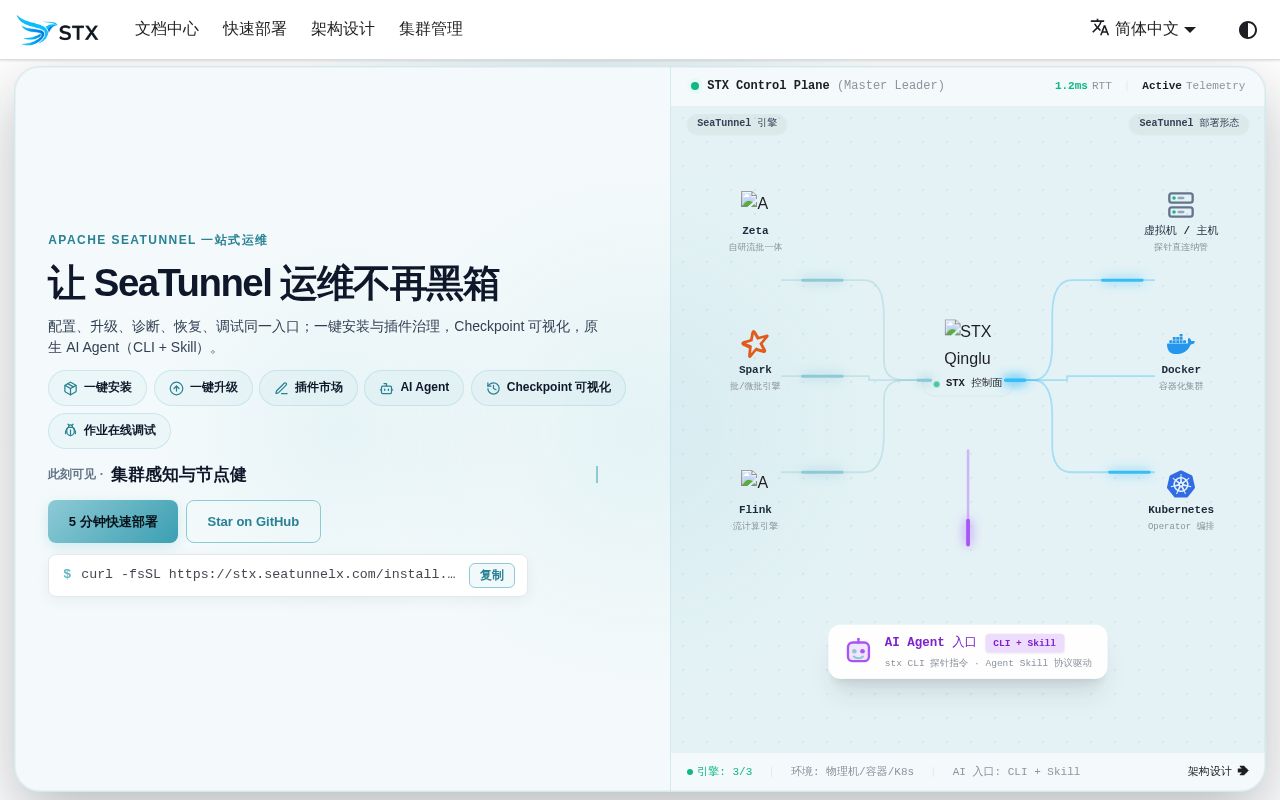The image size is (1280, 800).
Task: Select the 作业在线调试 chip
Action: click(x=109, y=431)
